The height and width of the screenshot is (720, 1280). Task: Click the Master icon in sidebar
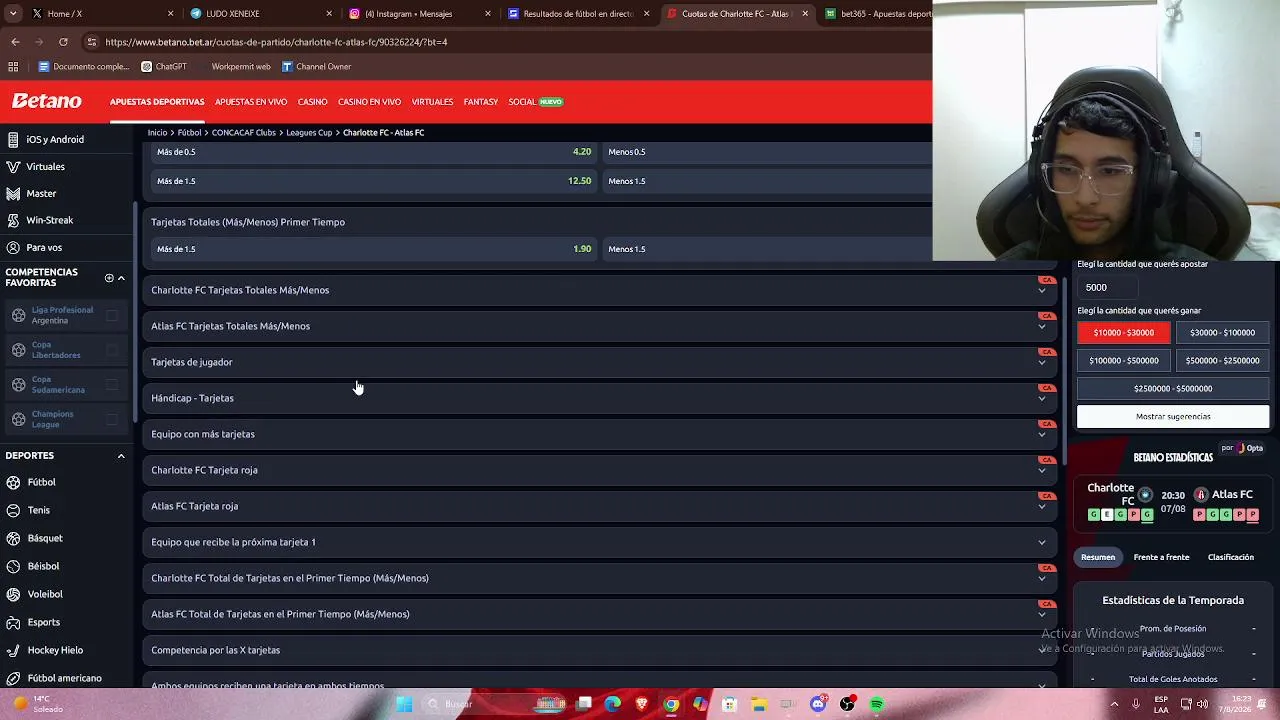(x=13, y=193)
